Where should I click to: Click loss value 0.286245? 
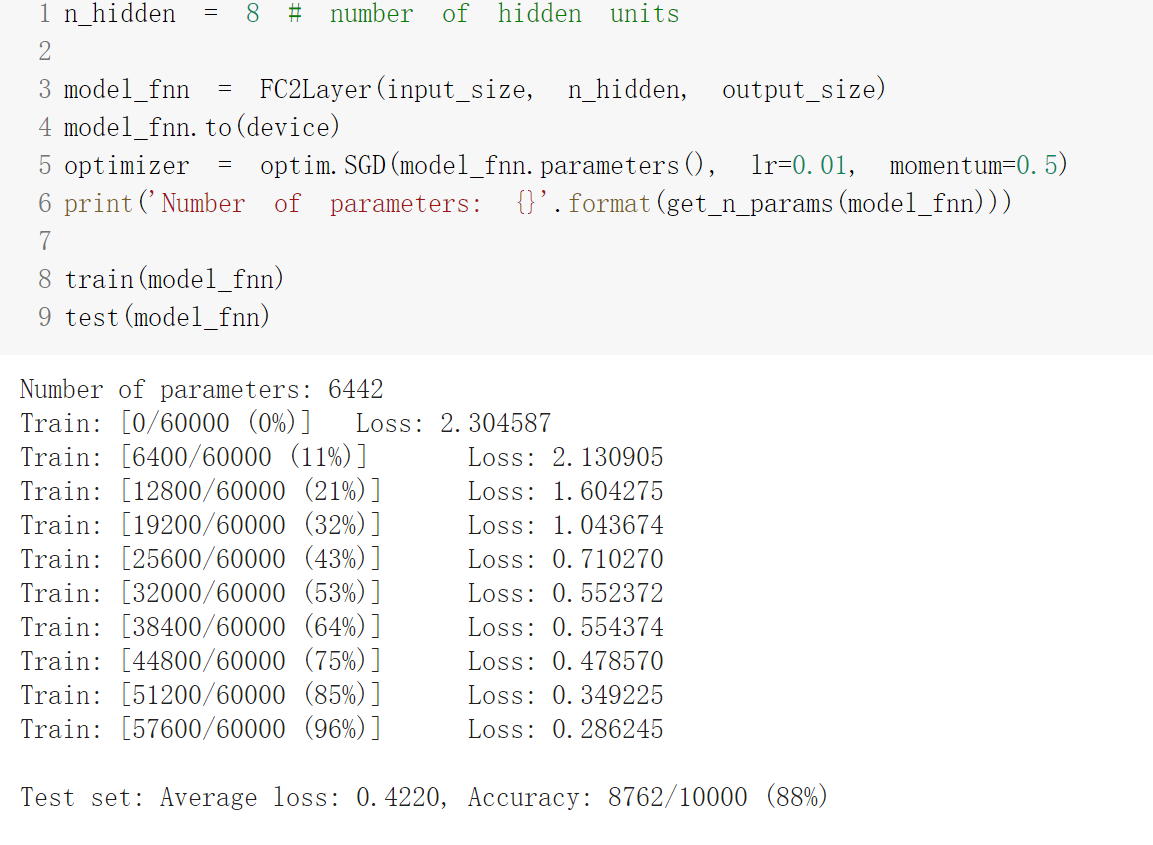point(607,730)
